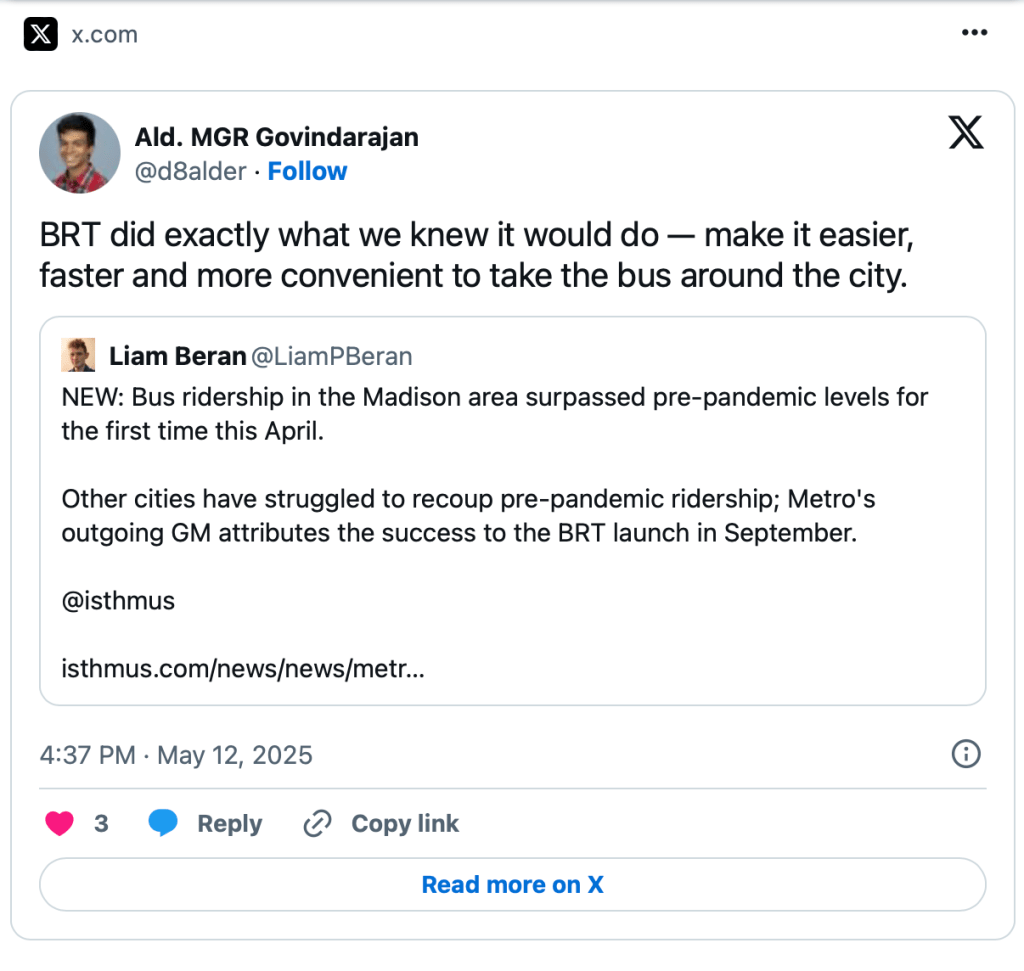Open the three-dot more options menu

click(974, 34)
